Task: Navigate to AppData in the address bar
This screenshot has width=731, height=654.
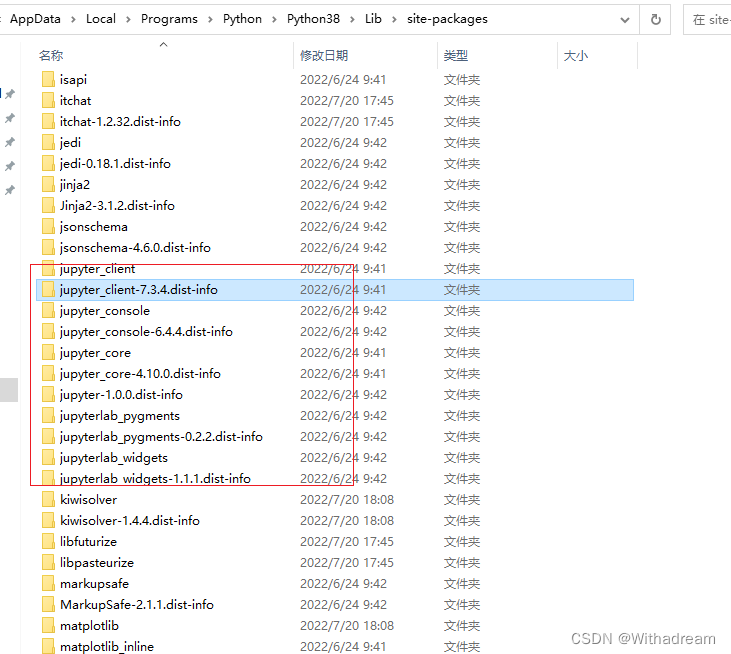Action: (35, 19)
